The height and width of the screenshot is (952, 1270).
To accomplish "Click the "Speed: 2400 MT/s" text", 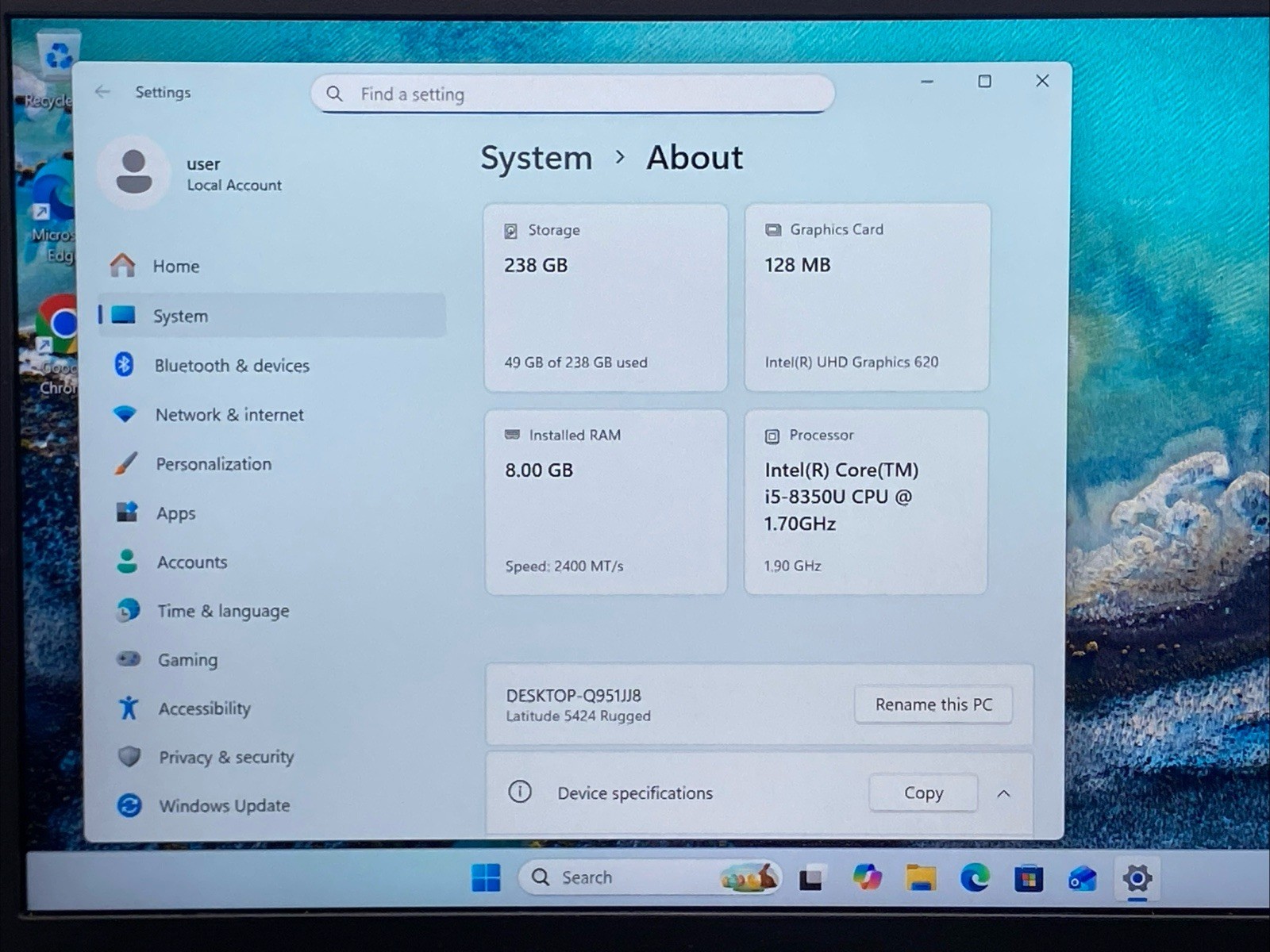I will (564, 566).
